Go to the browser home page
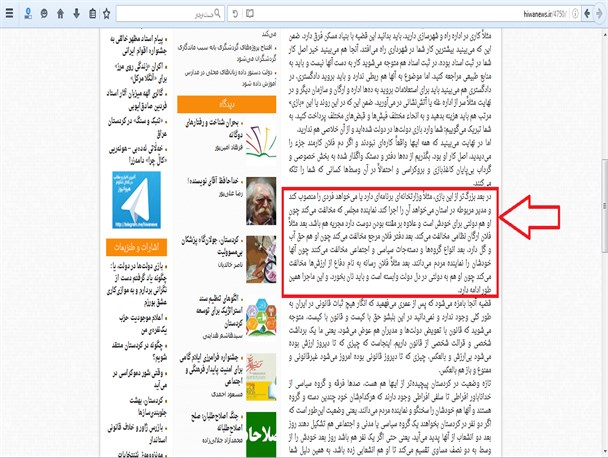Screen dimensions: 608x458 60,14
